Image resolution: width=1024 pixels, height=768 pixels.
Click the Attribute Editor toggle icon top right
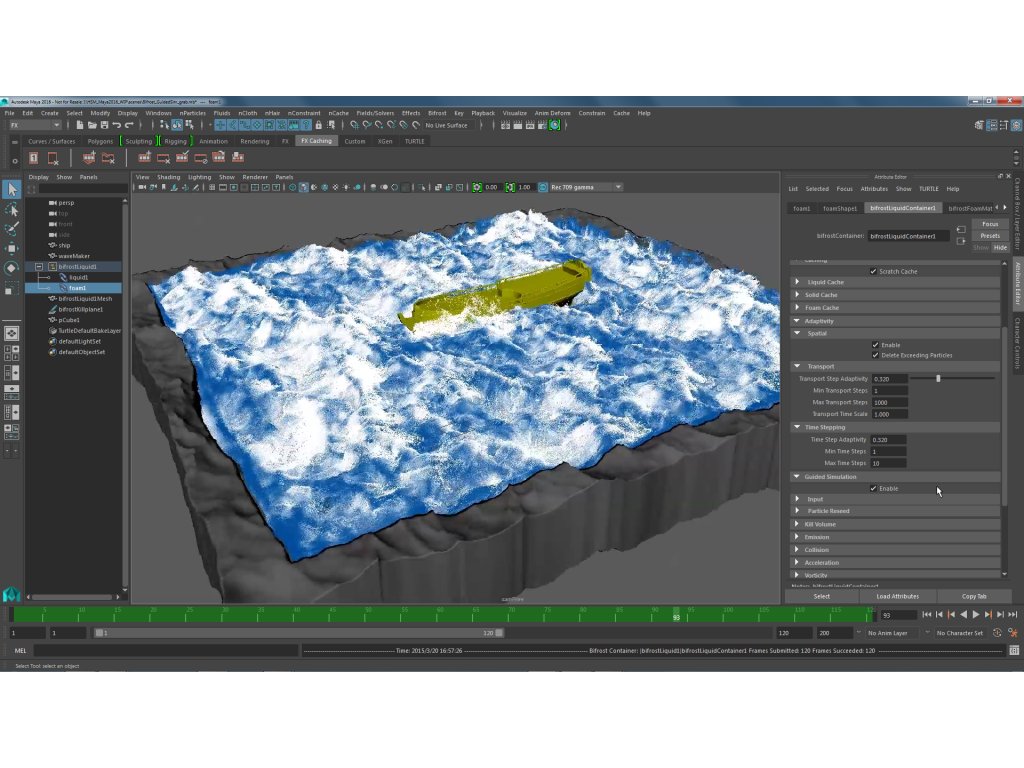[993, 125]
